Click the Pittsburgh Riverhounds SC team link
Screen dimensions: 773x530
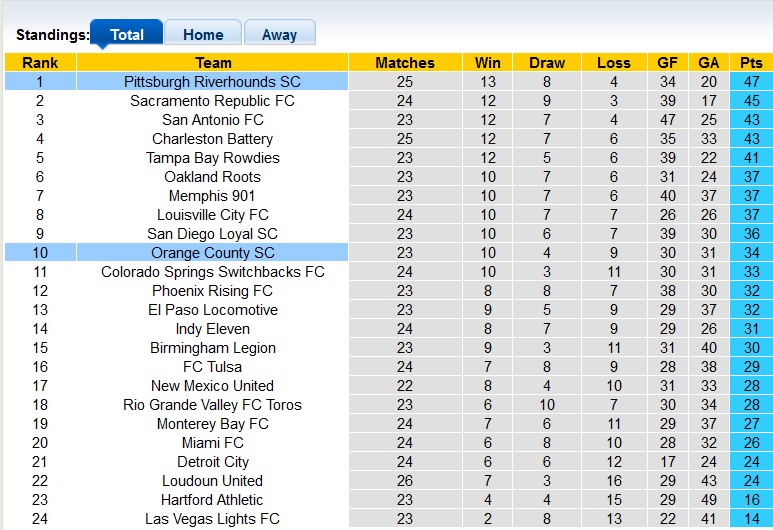coord(212,82)
